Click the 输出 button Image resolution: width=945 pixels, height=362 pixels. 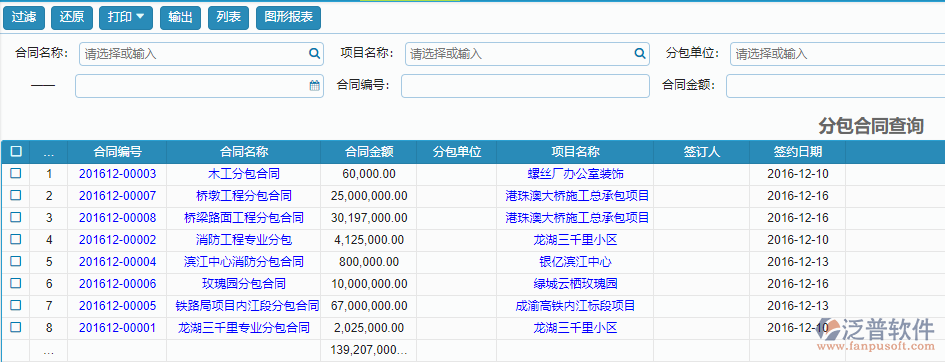coord(180,17)
